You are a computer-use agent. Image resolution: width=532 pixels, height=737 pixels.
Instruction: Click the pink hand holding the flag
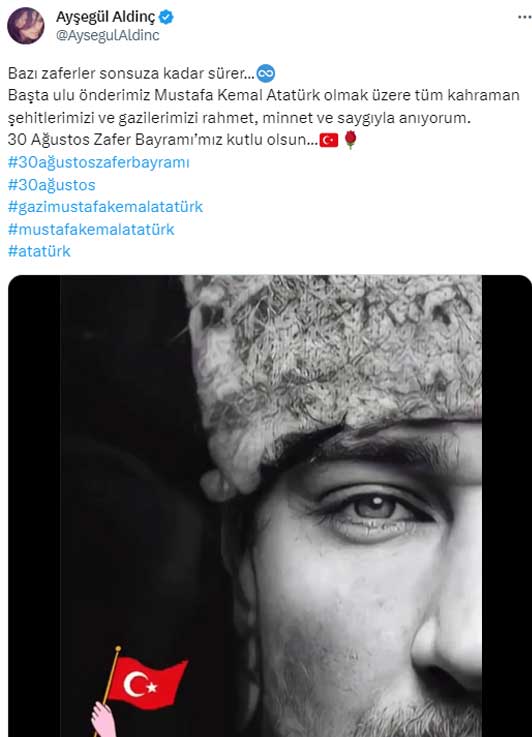[103, 719]
